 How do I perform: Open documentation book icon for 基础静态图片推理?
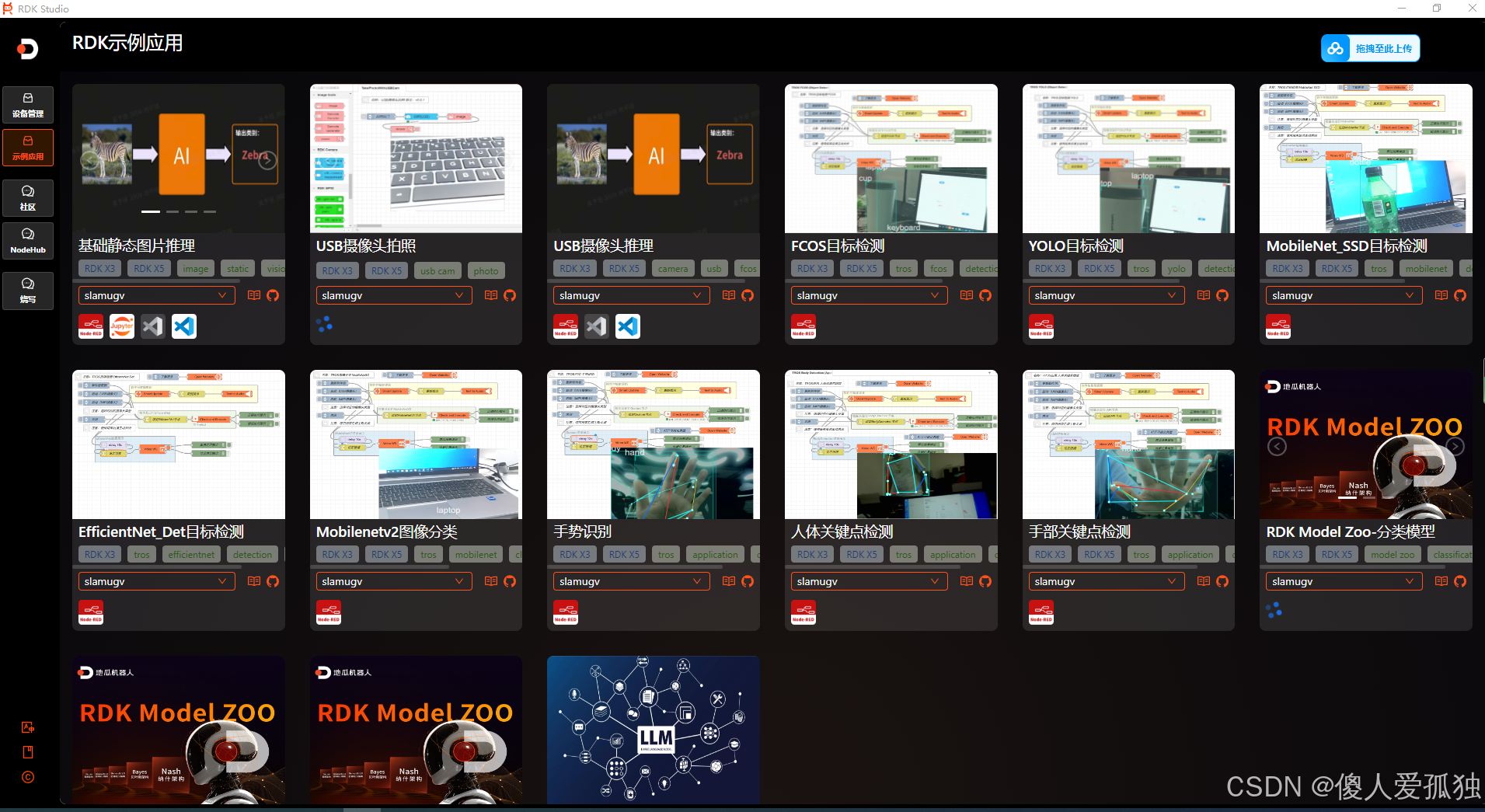coord(254,295)
